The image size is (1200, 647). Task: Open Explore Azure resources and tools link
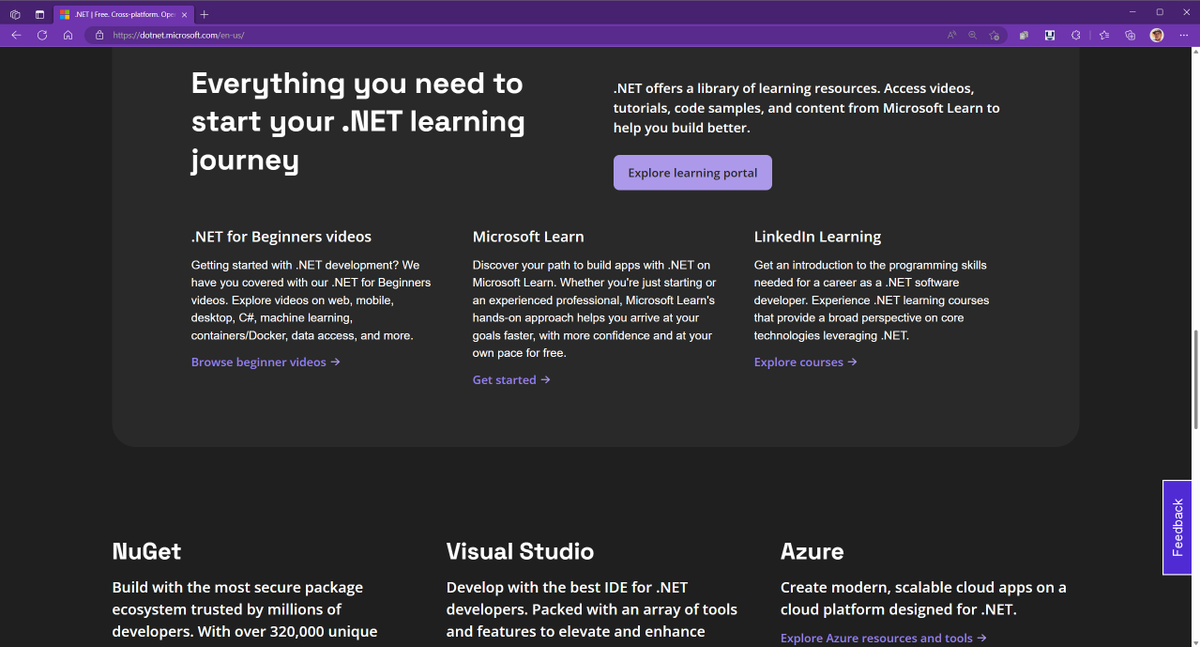(883, 638)
